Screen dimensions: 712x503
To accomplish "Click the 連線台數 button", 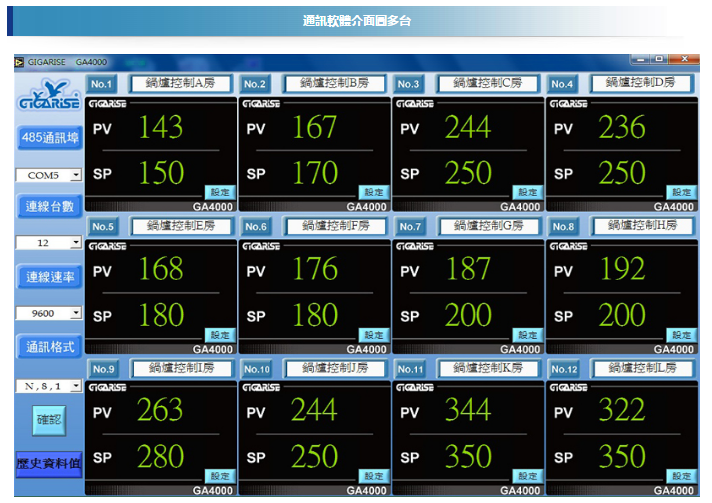I will [50, 206].
